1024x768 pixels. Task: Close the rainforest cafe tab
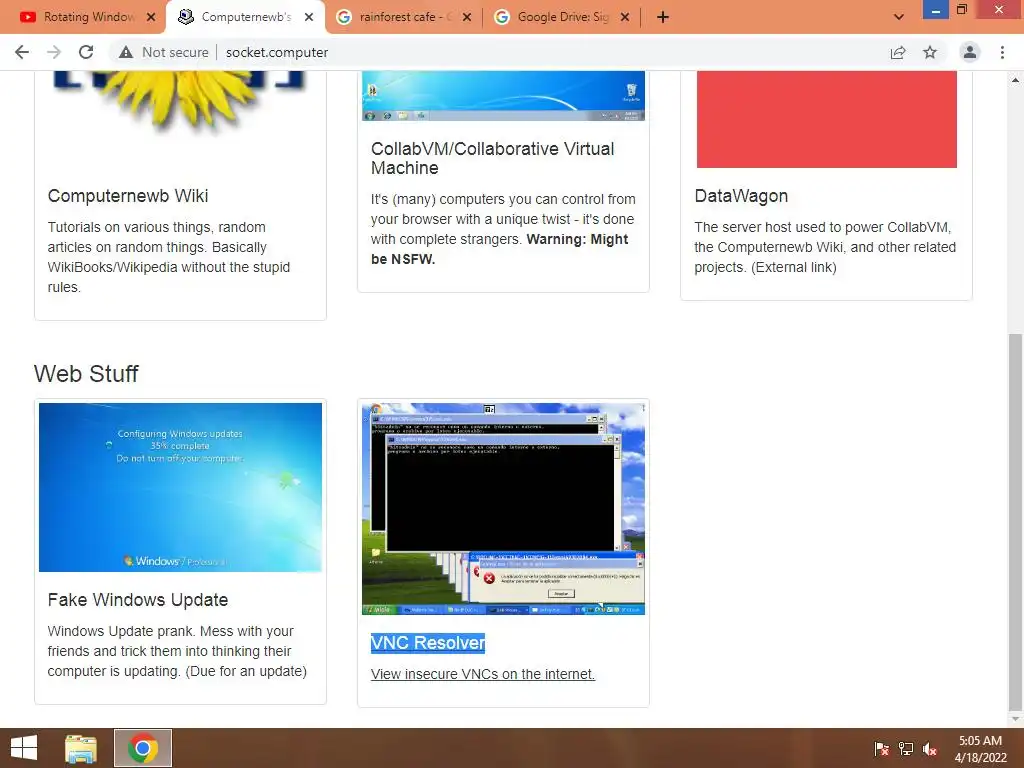467,17
